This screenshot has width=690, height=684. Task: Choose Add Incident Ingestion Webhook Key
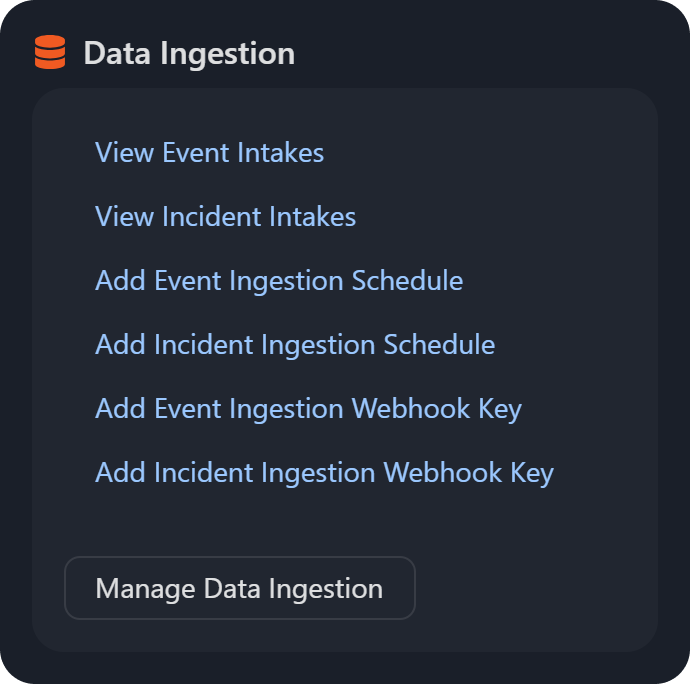point(324,473)
